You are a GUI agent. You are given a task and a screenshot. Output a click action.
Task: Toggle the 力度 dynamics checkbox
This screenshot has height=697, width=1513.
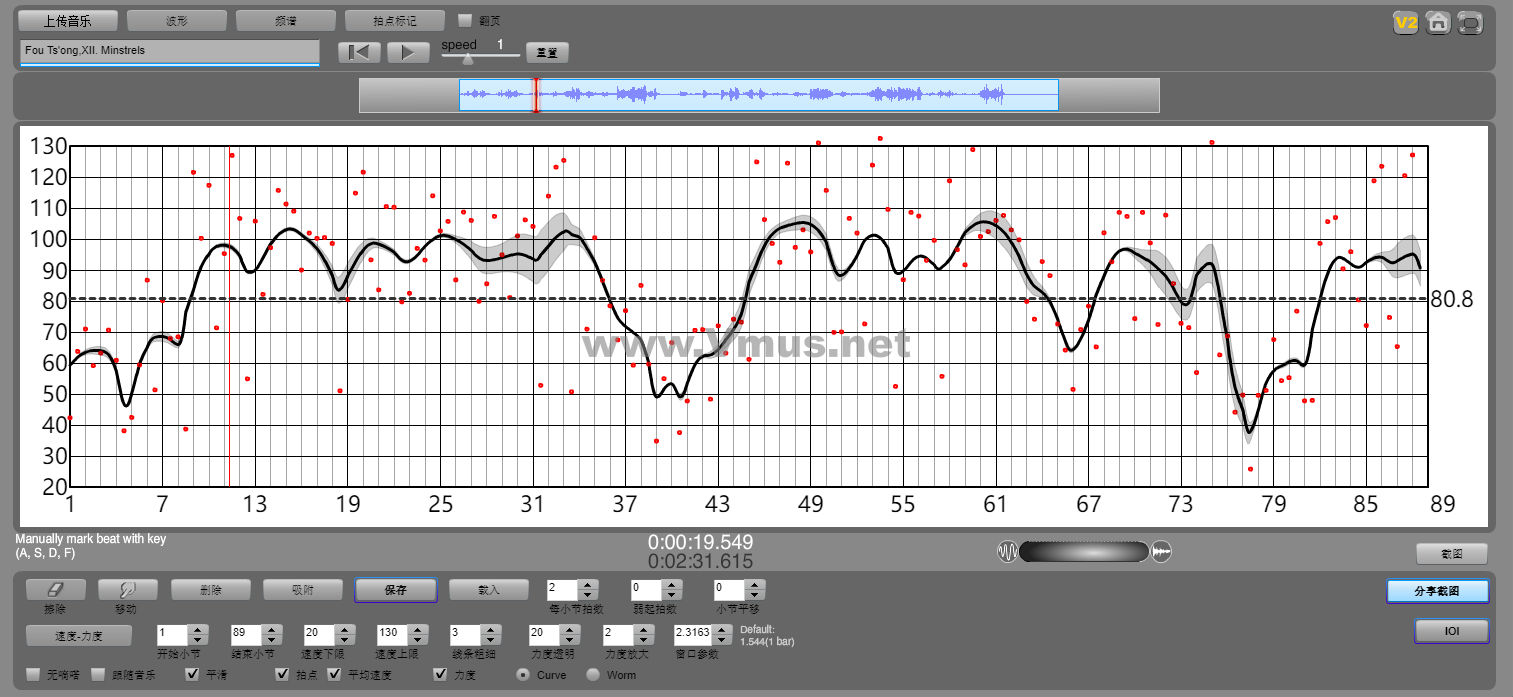point(441,675)
